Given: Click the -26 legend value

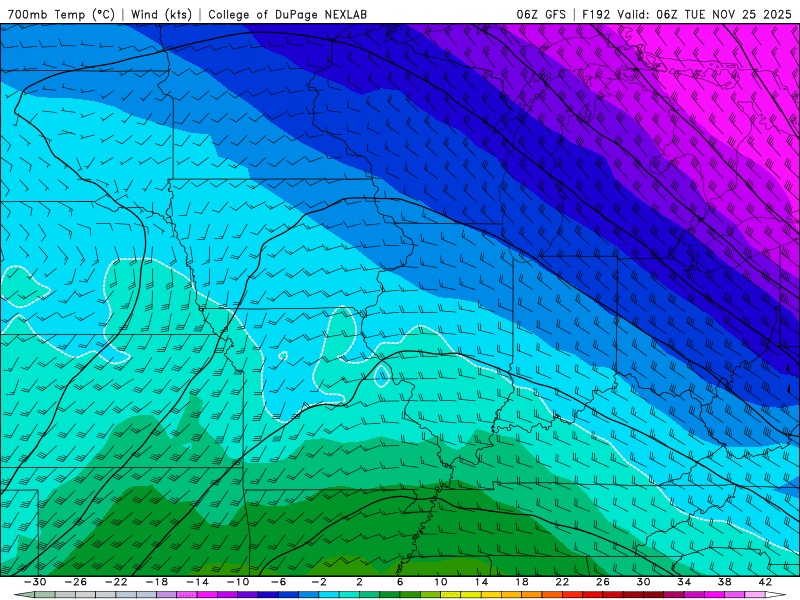Looking at the screenshot, I should (x=76, y=582).
